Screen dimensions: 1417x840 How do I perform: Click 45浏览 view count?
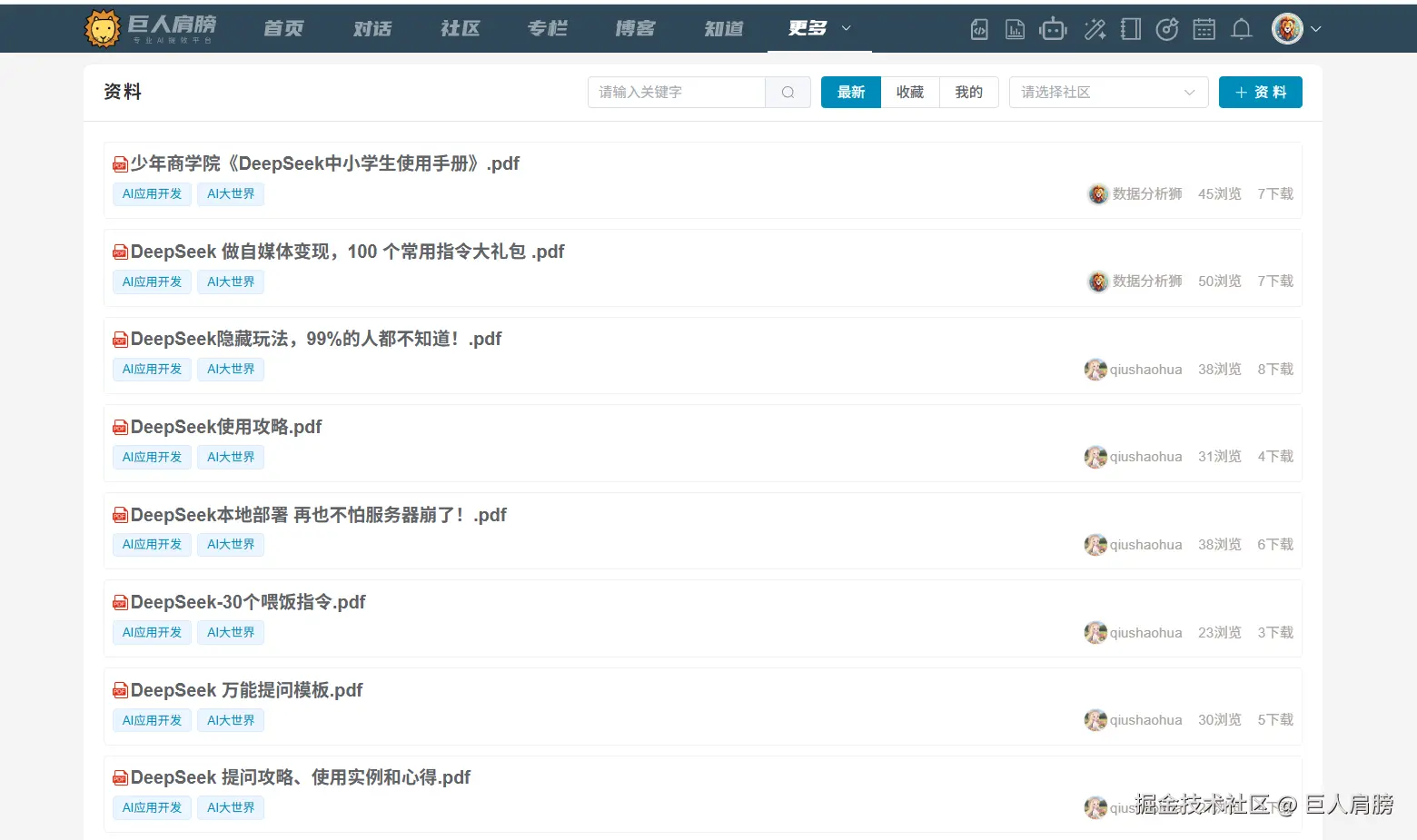click(x=1220, y=194)
